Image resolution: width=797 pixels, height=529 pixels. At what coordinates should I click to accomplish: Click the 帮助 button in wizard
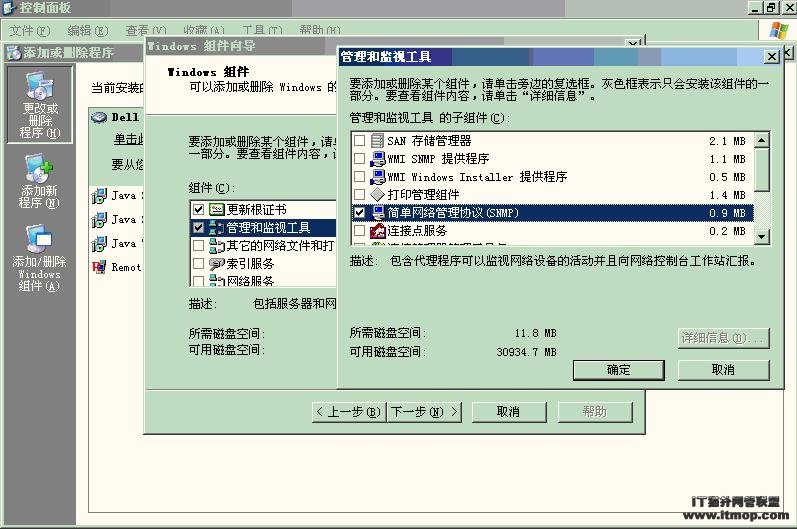[595, 412]
